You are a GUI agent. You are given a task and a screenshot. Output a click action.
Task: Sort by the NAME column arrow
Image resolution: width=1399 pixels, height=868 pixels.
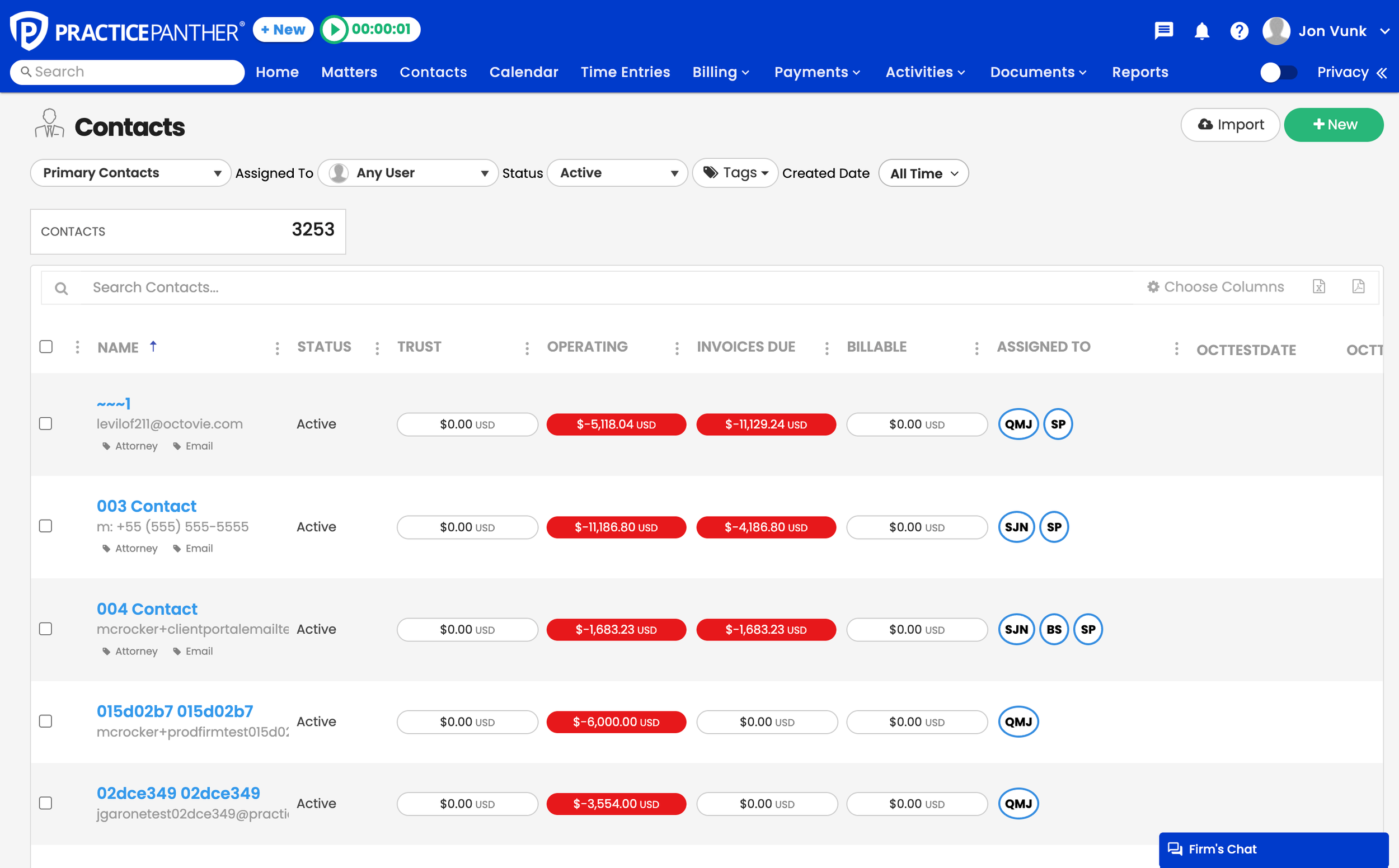(x=153, y=346)
